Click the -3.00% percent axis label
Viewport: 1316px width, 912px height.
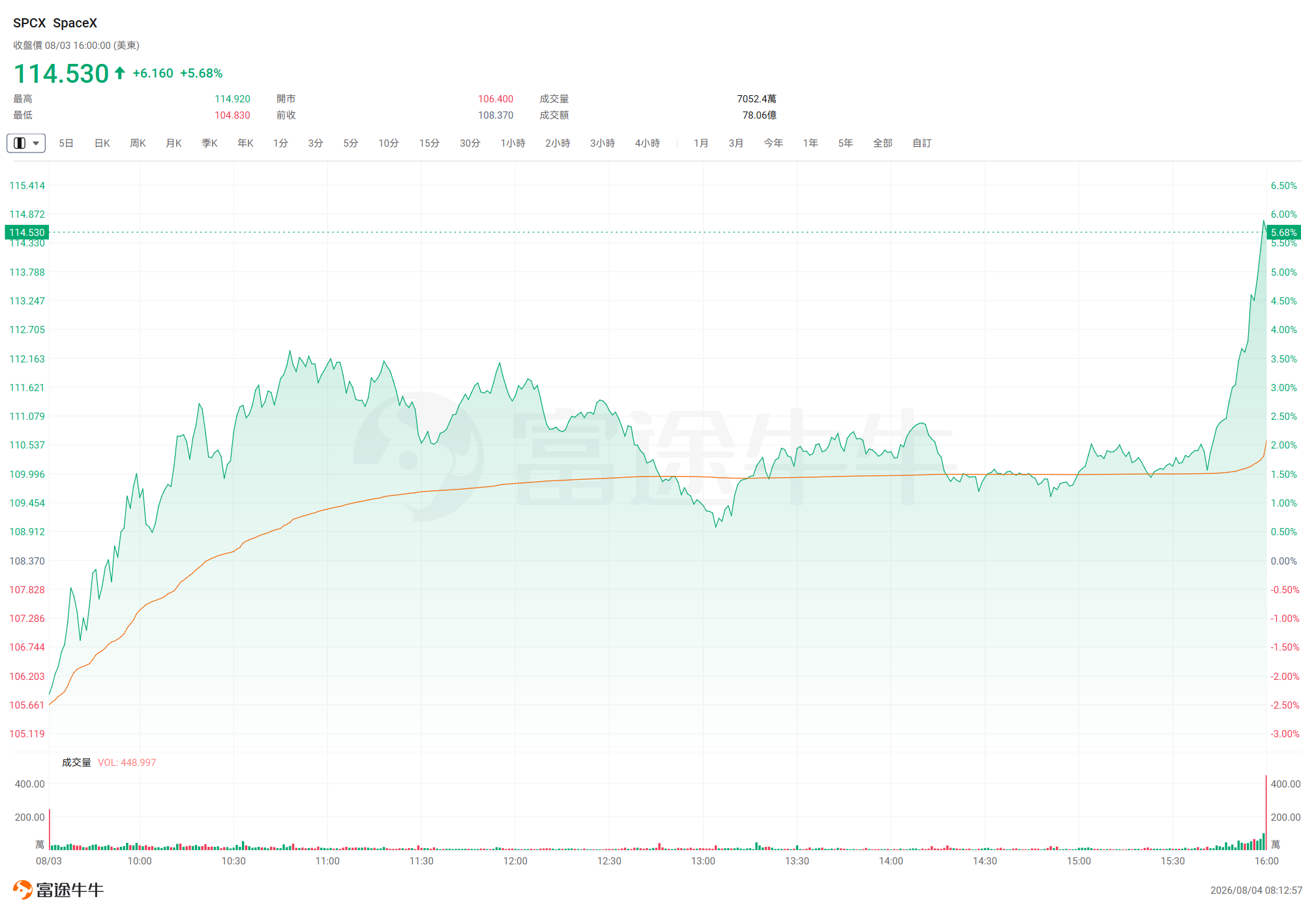[1285, 734]
